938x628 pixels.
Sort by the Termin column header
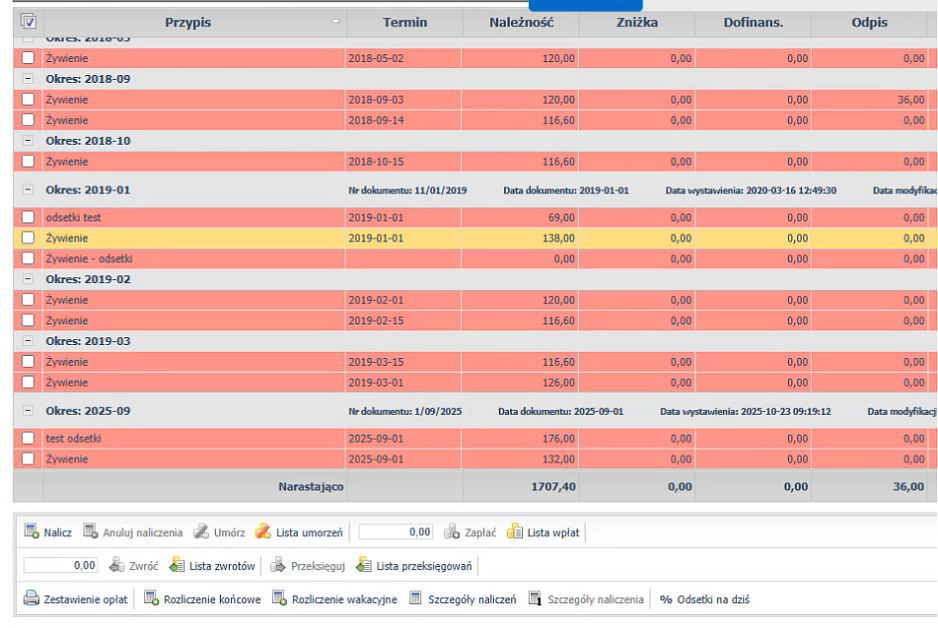pos(404,22)
